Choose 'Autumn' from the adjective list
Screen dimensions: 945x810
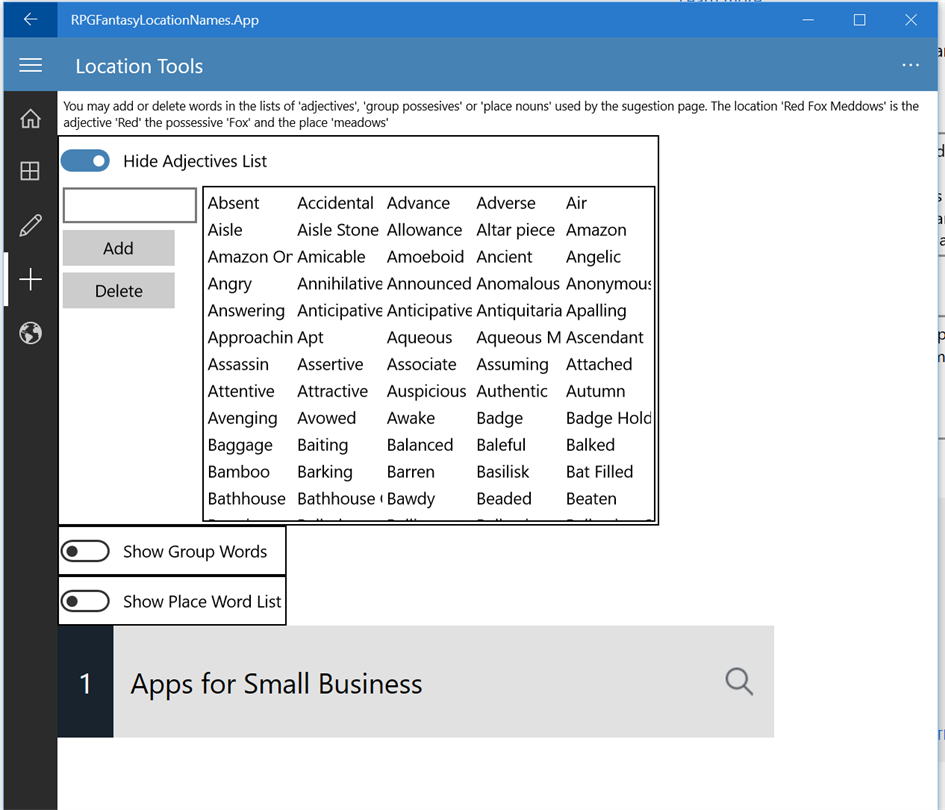595,391
